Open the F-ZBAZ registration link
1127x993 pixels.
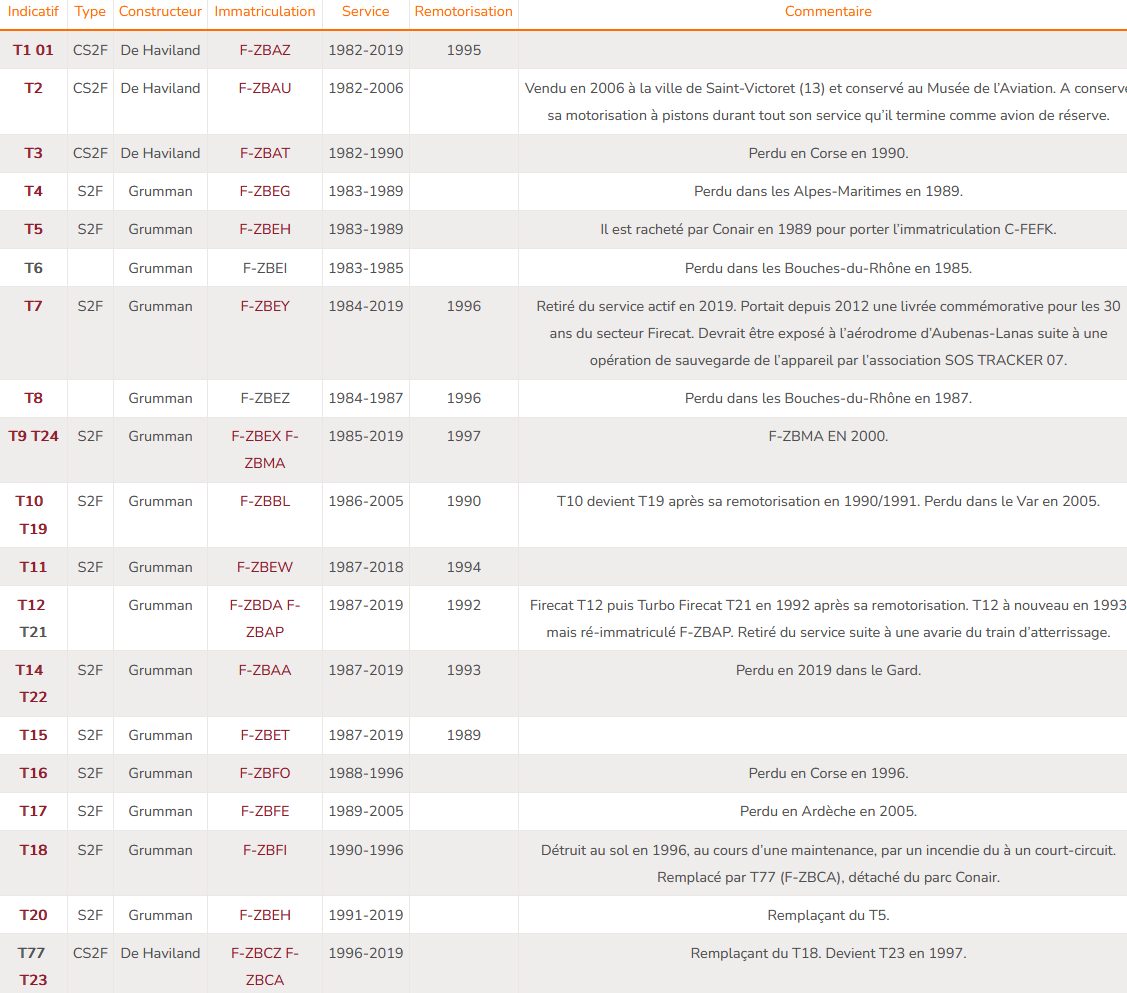pyautogui.click(x=264, y=50)
